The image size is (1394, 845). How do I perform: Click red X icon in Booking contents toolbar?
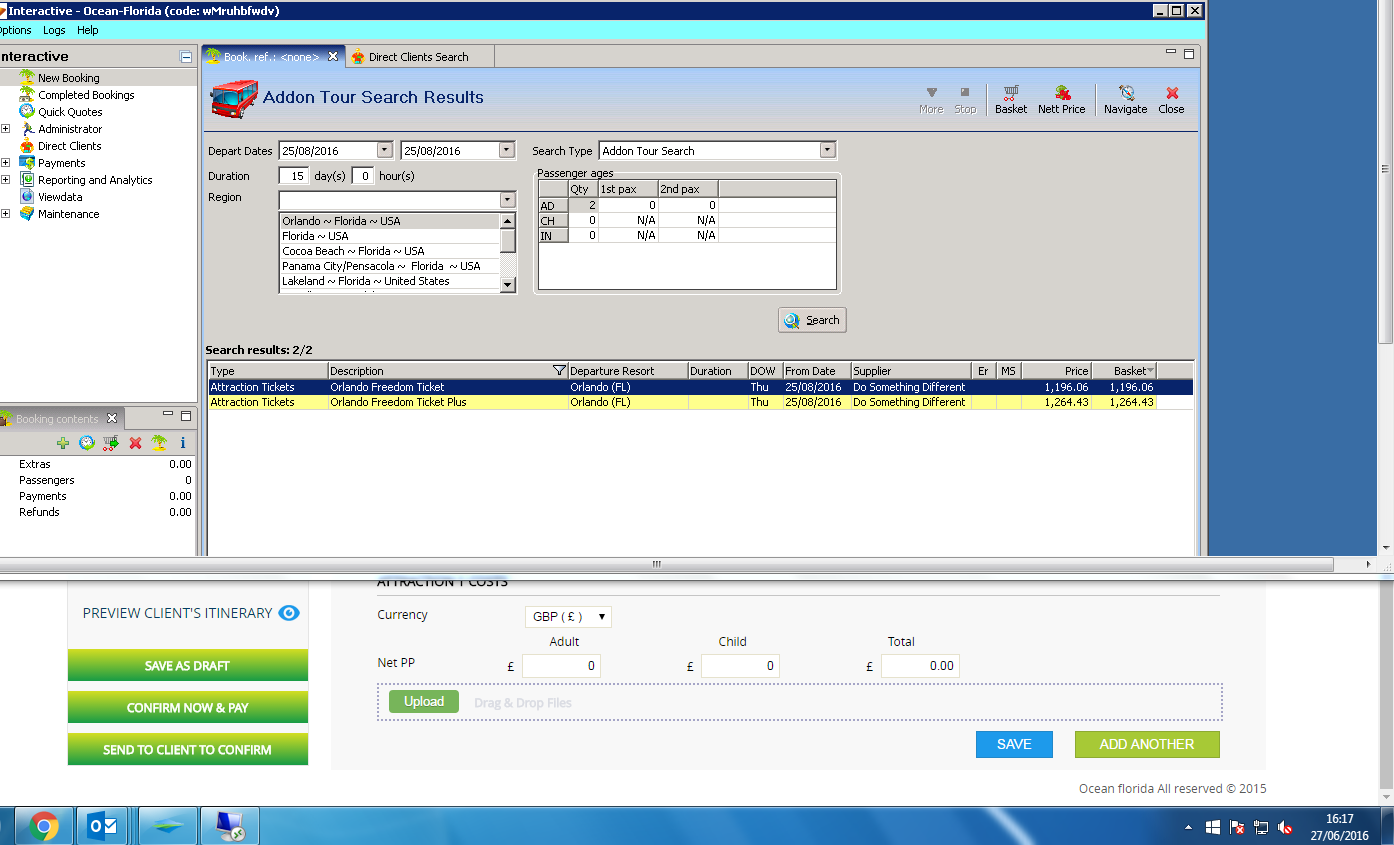pyautogui.click(x=135, y=443)
